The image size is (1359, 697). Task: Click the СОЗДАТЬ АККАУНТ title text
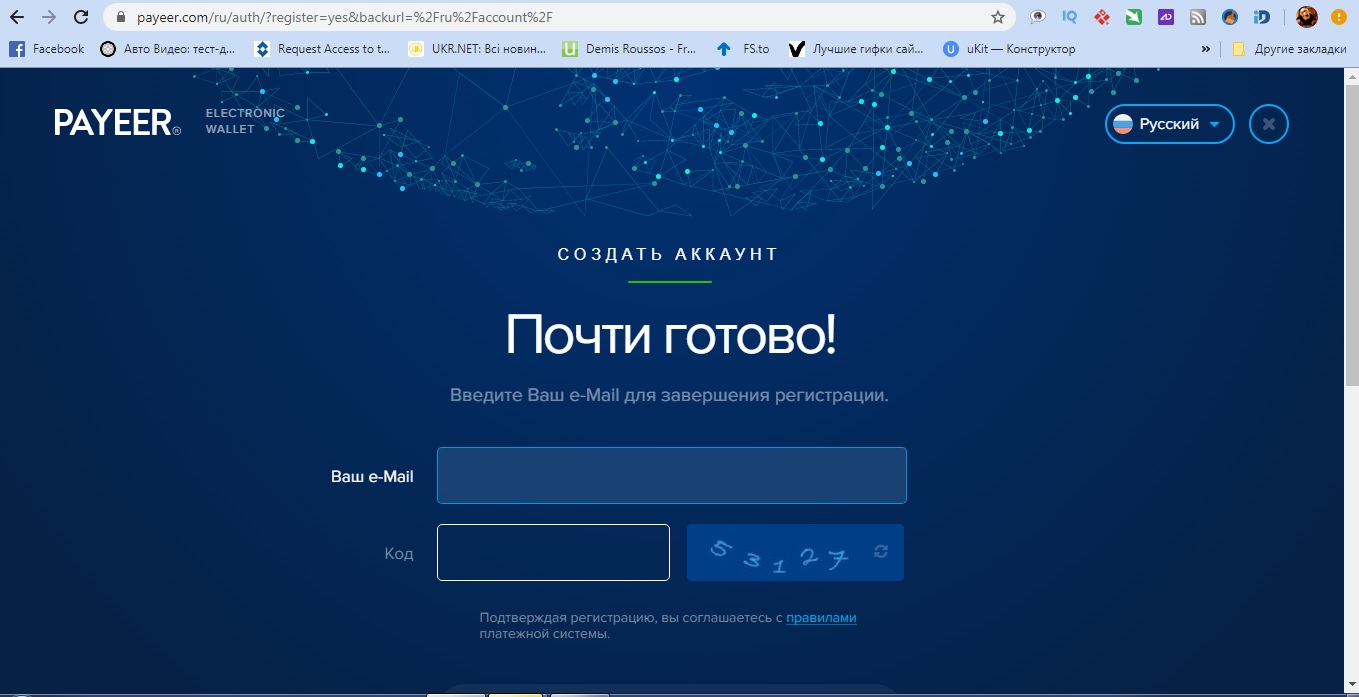pyautogui.click(x=668, y=254)
